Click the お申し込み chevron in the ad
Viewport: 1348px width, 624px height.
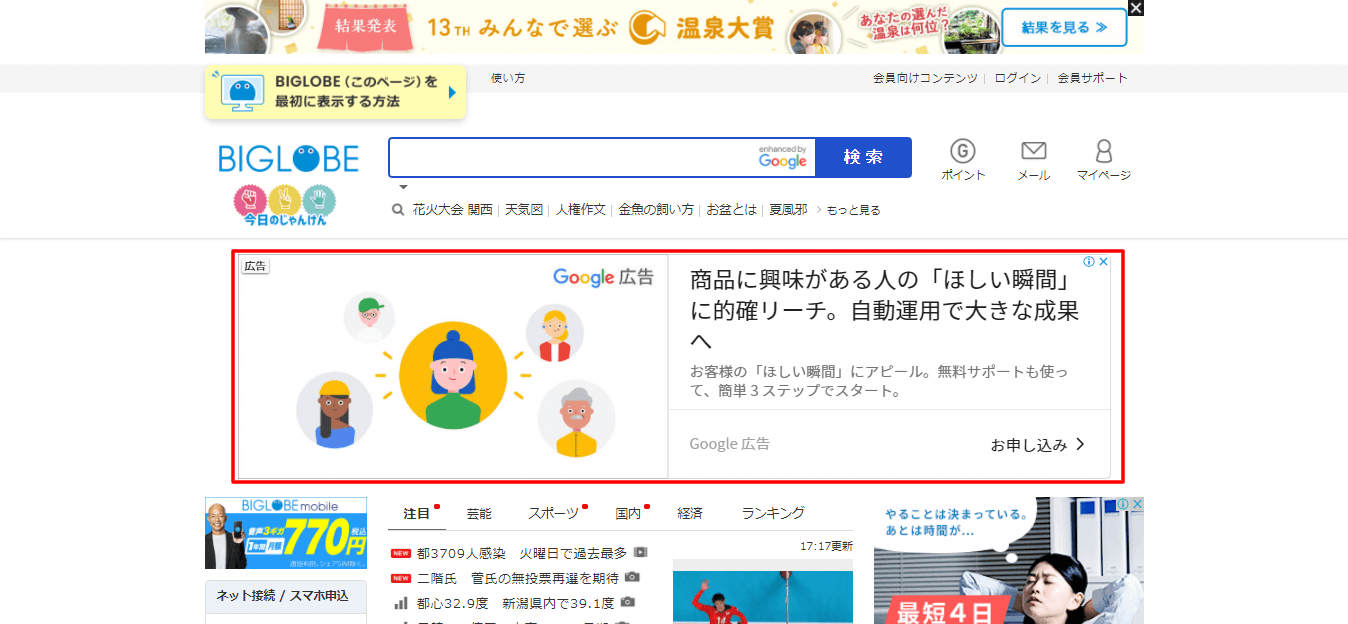click(x=1080, y=444)
